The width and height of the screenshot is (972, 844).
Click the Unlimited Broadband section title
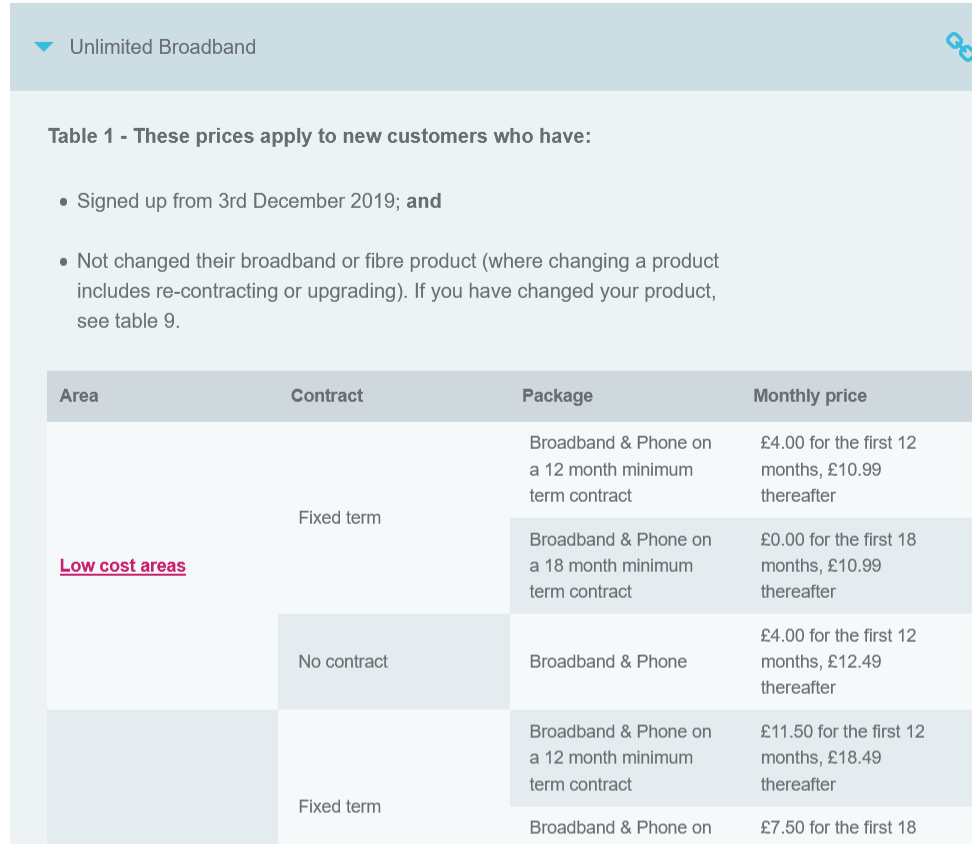[162, 47]
